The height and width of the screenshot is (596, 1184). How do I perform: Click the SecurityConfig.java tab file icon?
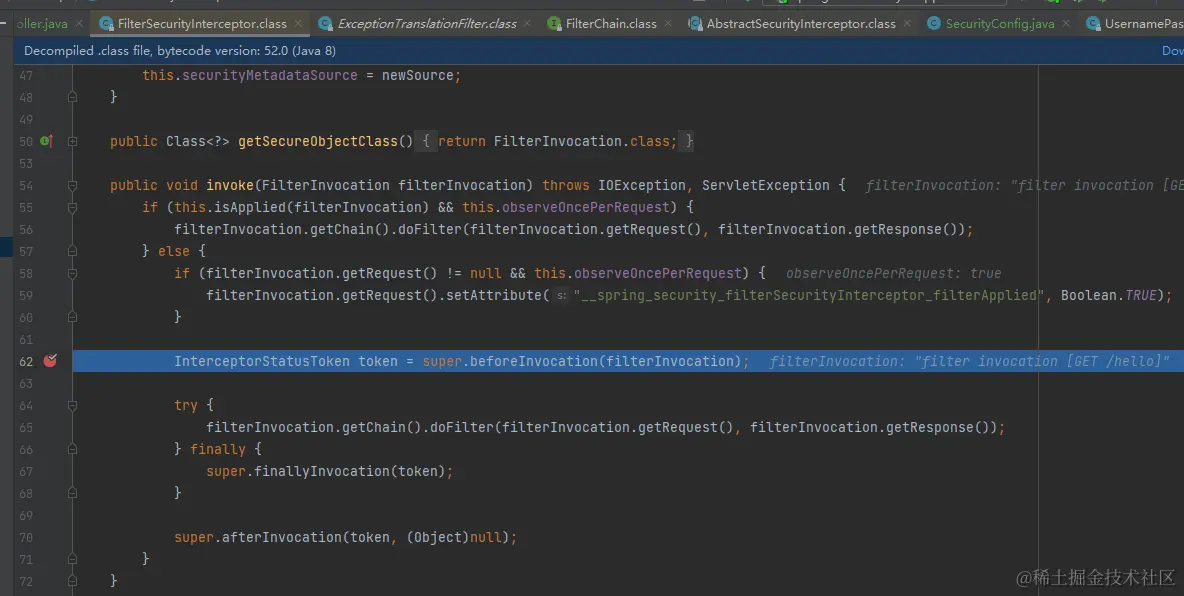[x=934, y=24]
